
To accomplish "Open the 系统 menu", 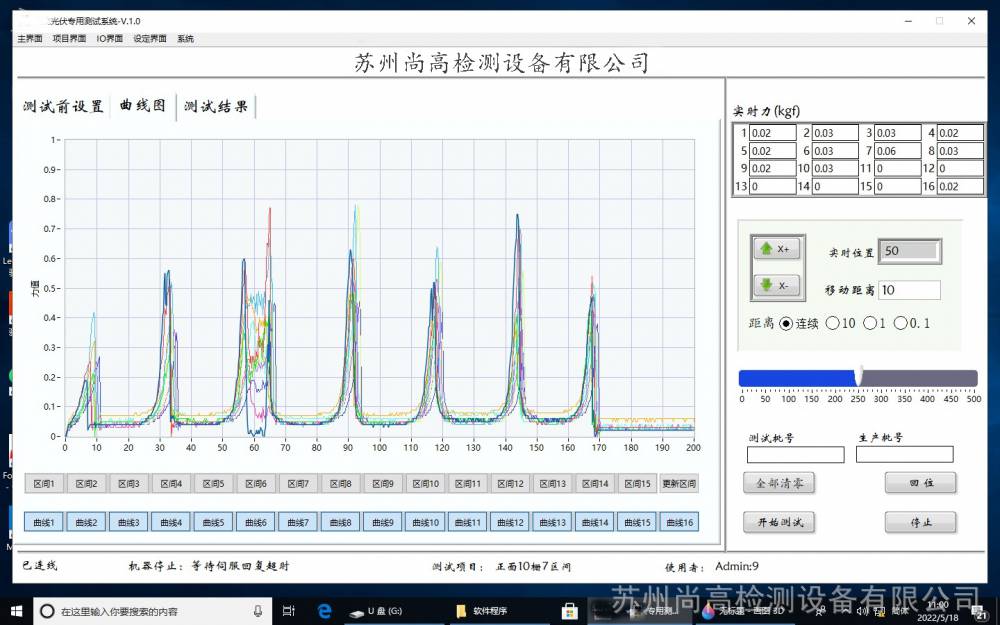I will point(186,39).
